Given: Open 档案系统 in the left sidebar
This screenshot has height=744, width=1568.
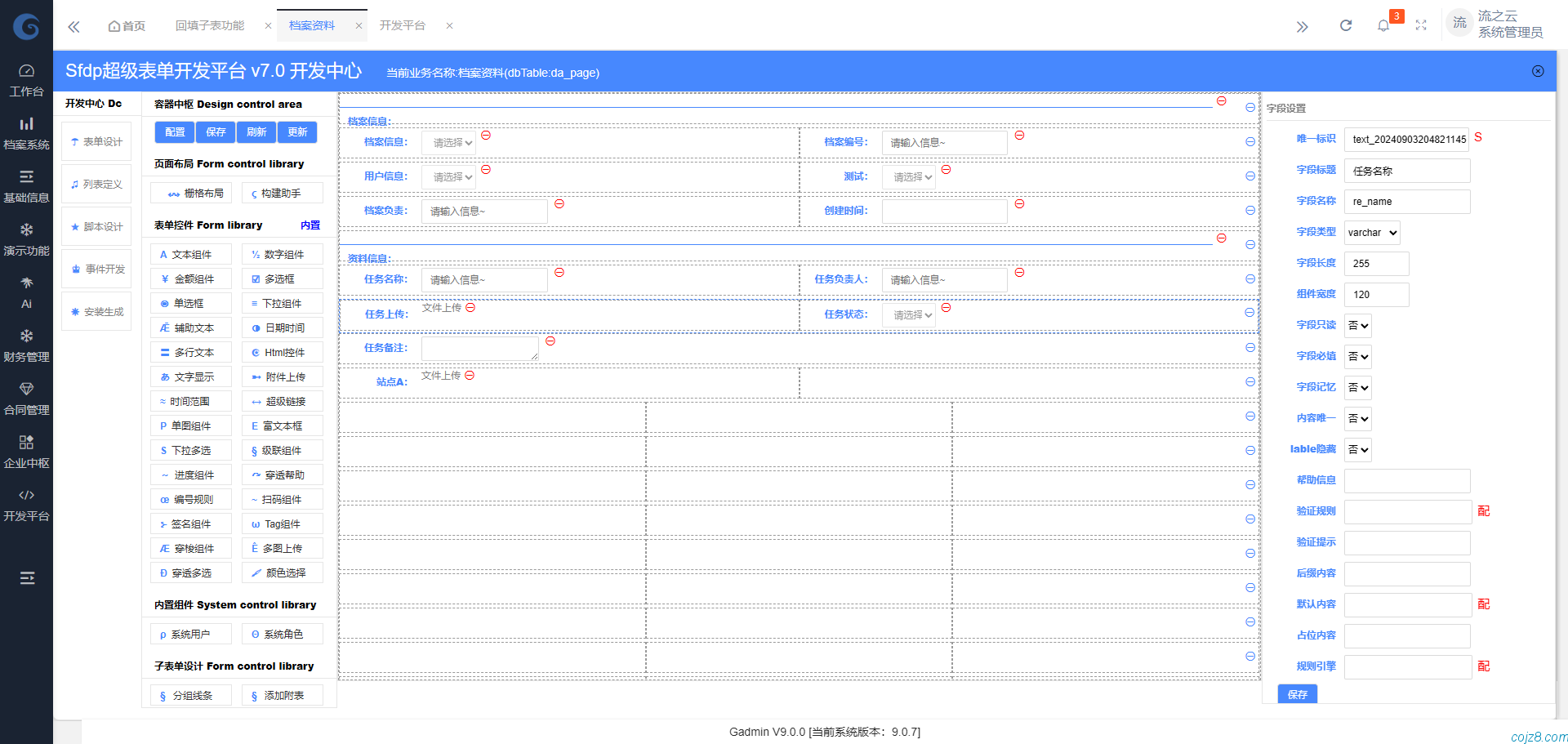Looking at the screenshot, I should [26, 133].
